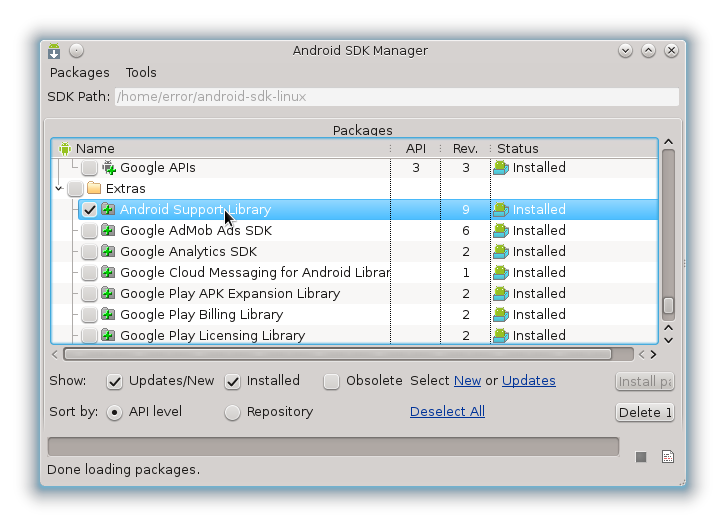Click installed status icon for Play Billing Library
Image resolution: width=726 pixels, height=526 pixels.
pos(501,314)
